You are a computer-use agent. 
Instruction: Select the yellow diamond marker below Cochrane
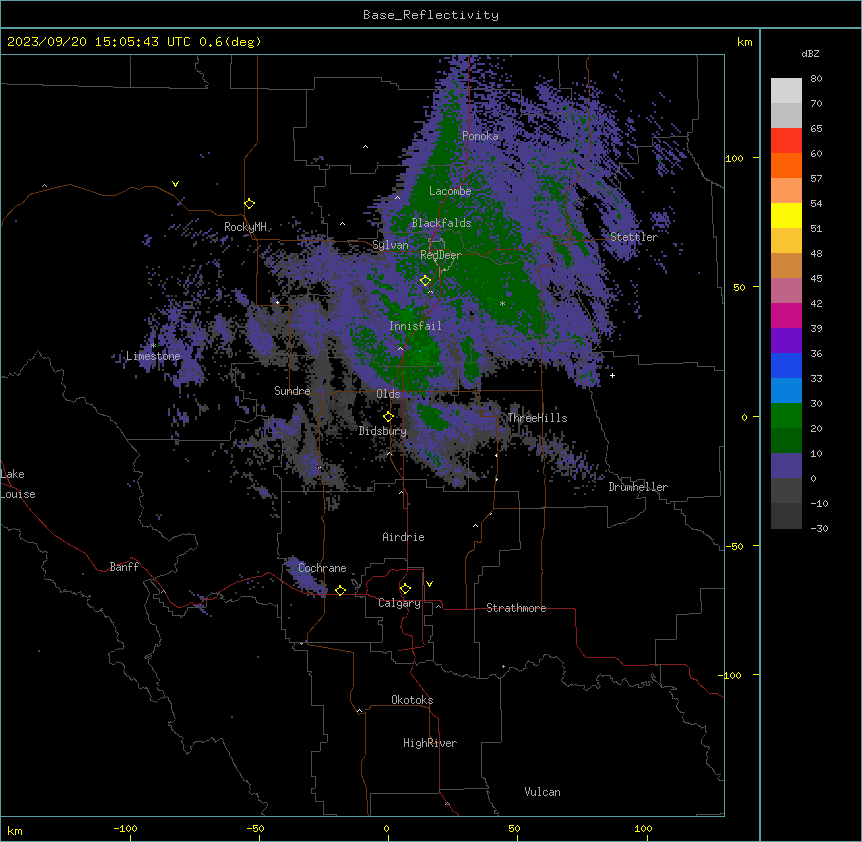pos(340,590)
